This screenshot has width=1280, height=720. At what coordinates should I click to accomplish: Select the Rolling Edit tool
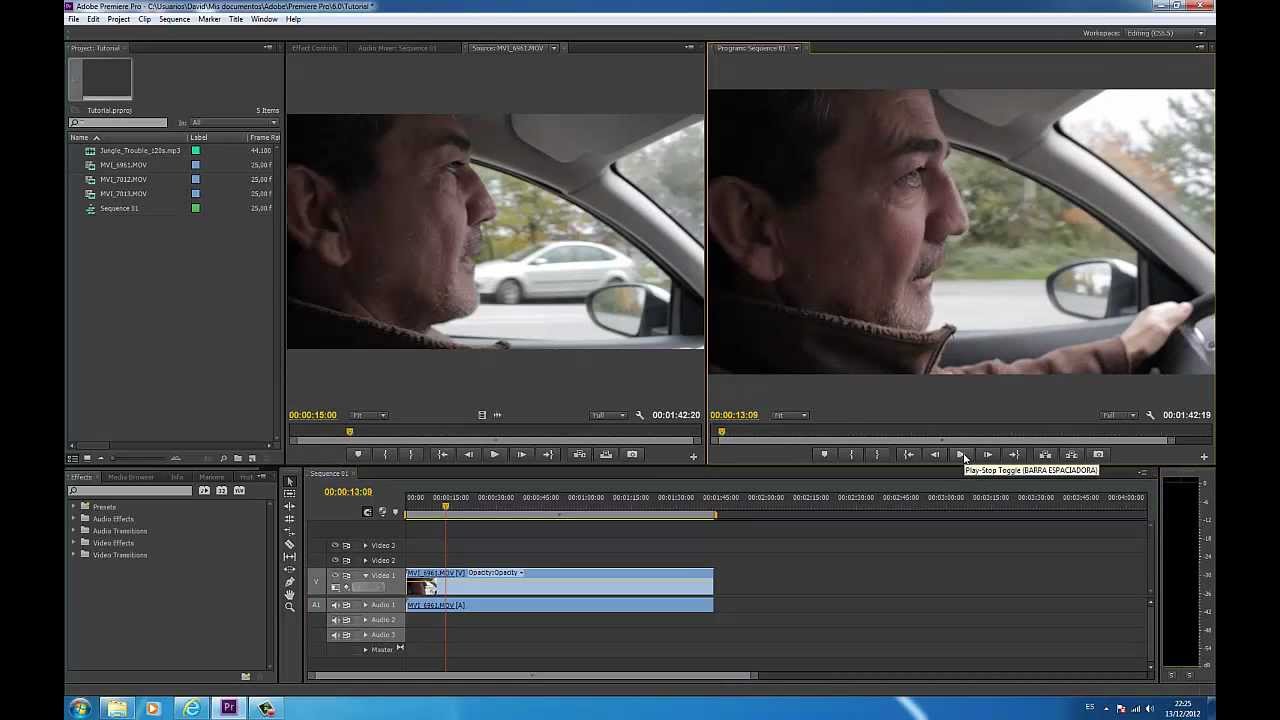tap(290, 519)
